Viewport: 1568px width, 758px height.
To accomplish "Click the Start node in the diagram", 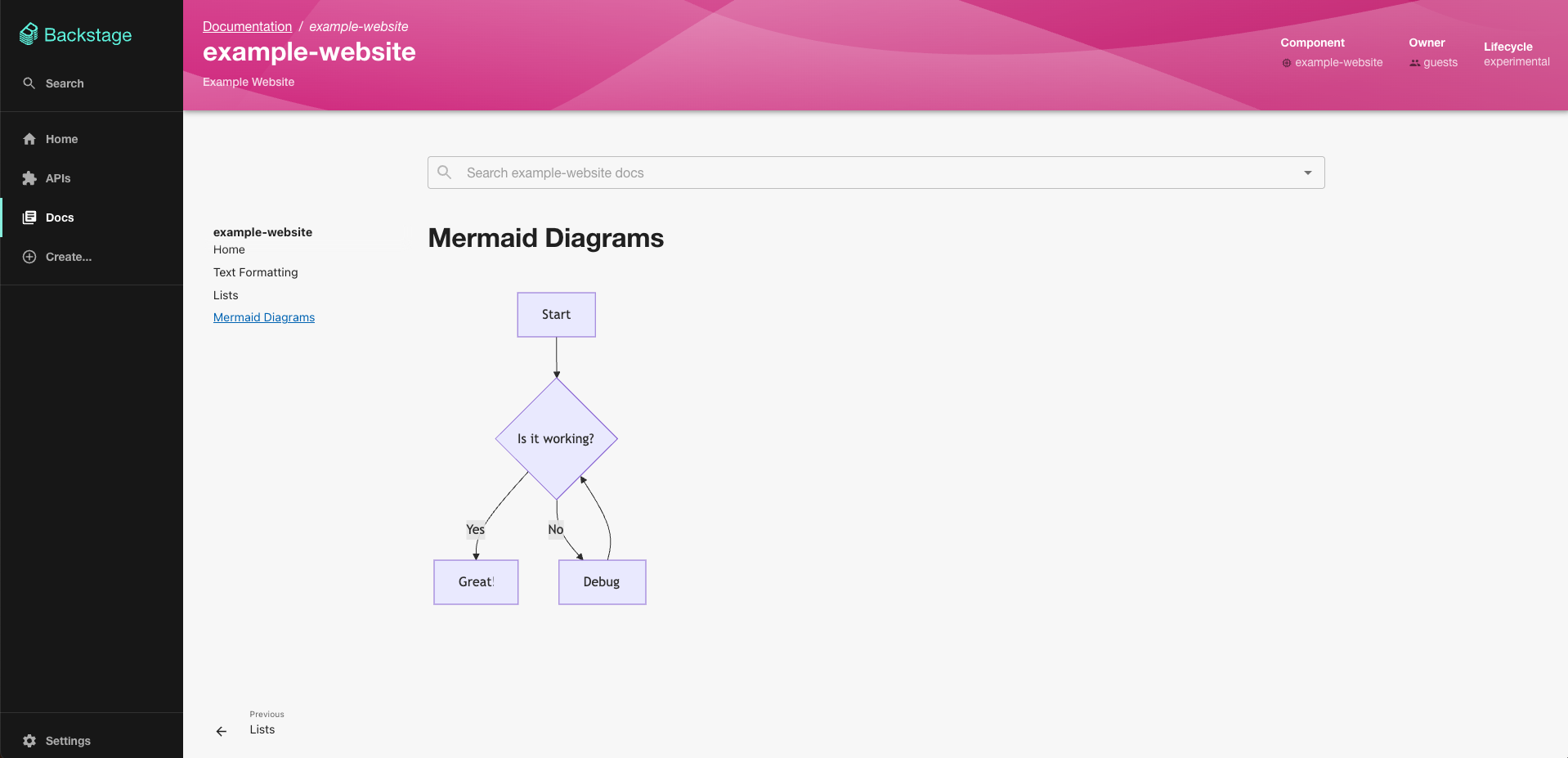I will (x=556, y=315).
